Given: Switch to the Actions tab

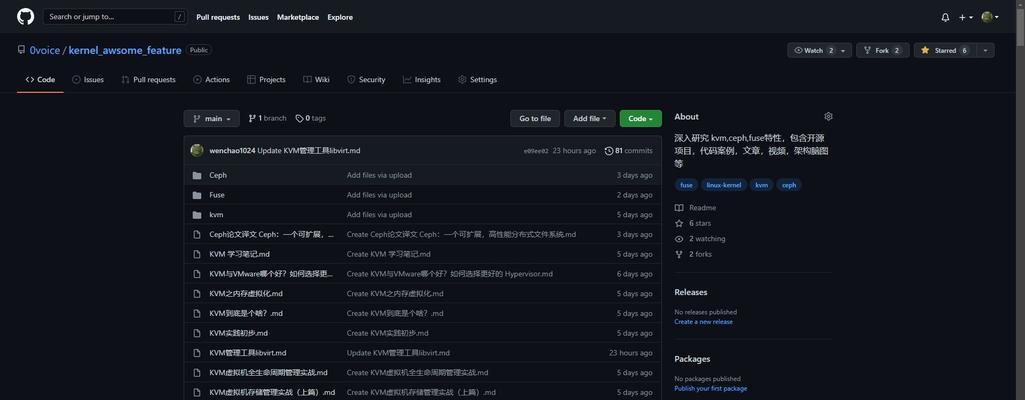Looking at the screenshot, I should coord(211,80).
